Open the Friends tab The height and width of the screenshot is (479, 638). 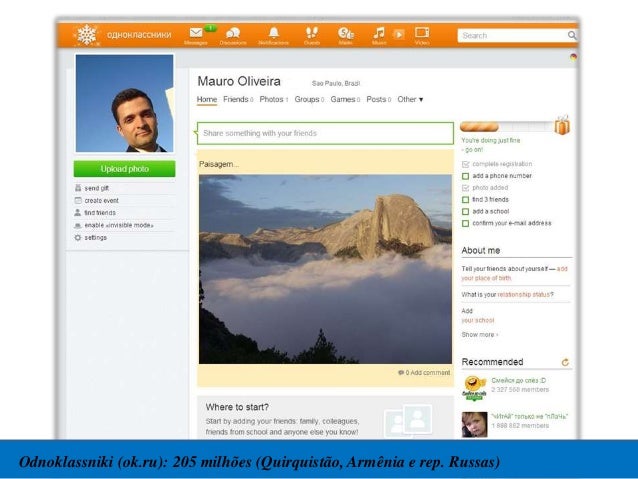238,99
